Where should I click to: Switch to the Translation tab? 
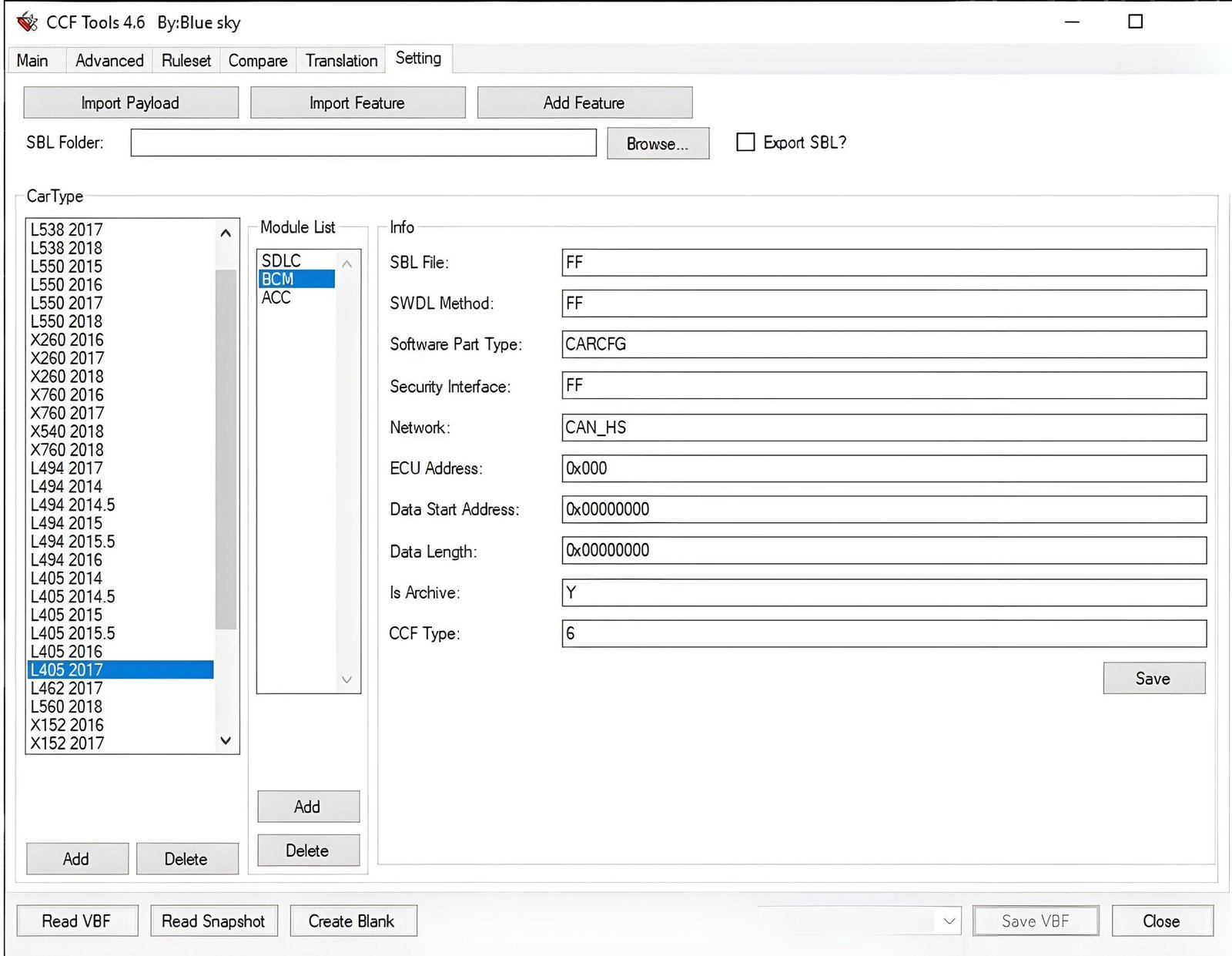pos(341,60)
